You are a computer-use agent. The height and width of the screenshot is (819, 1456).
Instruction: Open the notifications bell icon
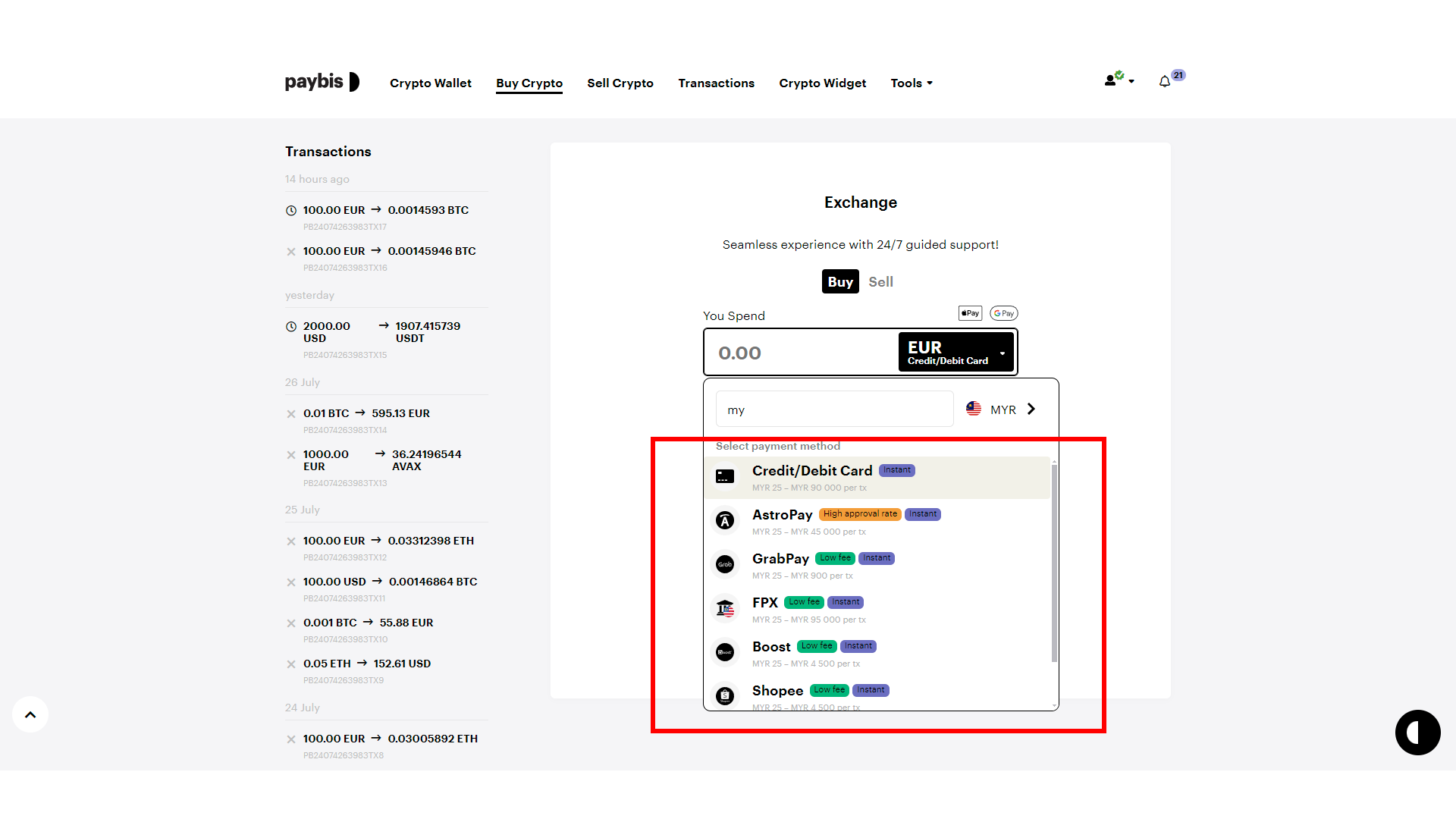(1165, 82)
